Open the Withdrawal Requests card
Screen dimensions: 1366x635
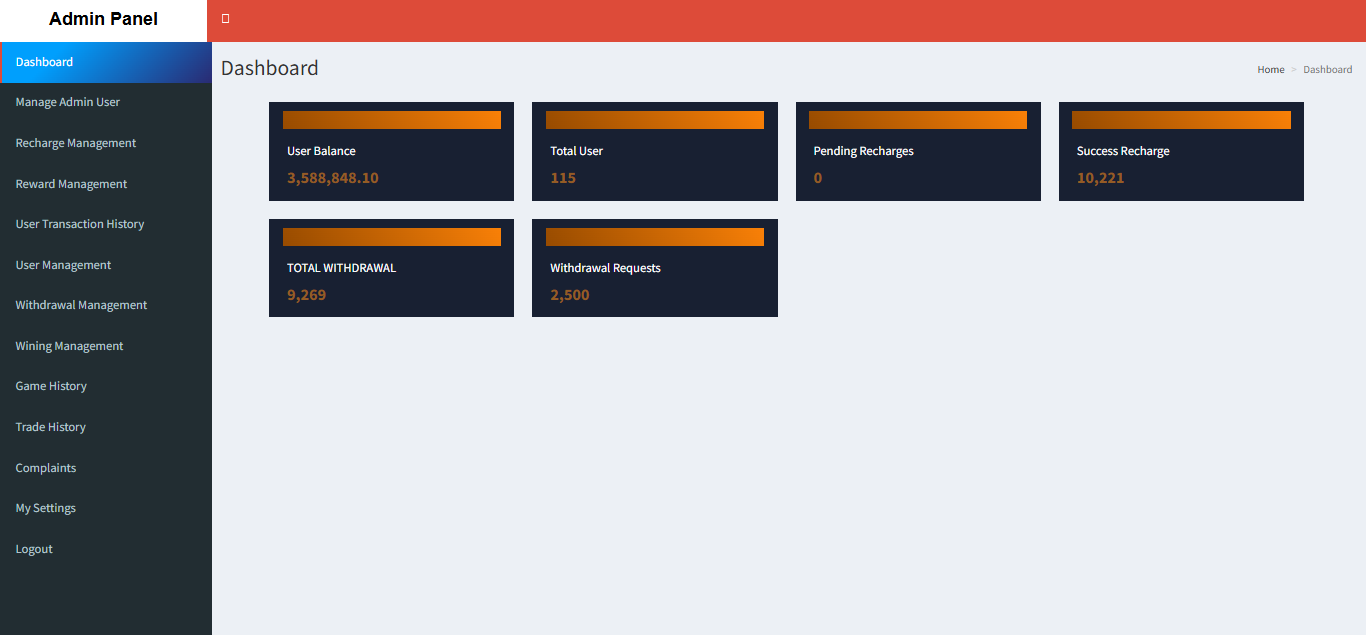[654, 269]
